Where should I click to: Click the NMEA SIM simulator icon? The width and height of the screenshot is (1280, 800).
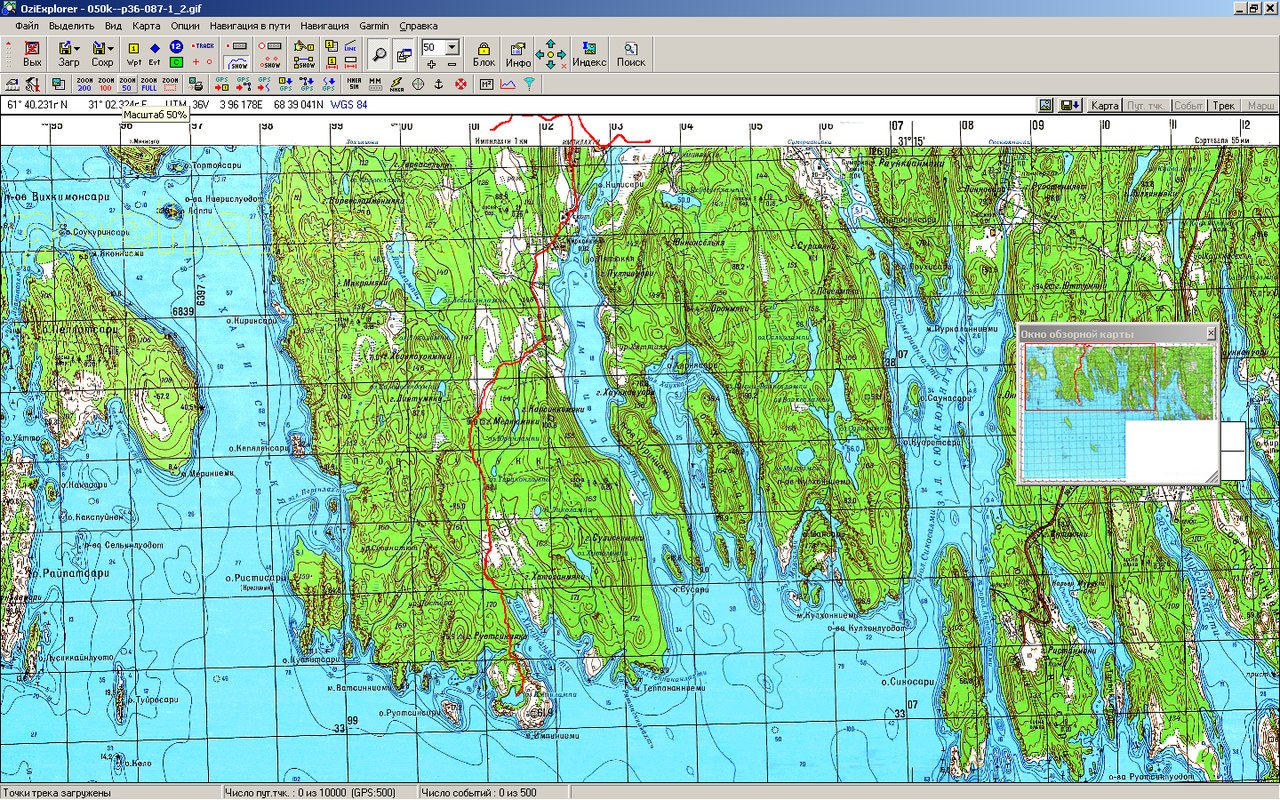[354, 84]
